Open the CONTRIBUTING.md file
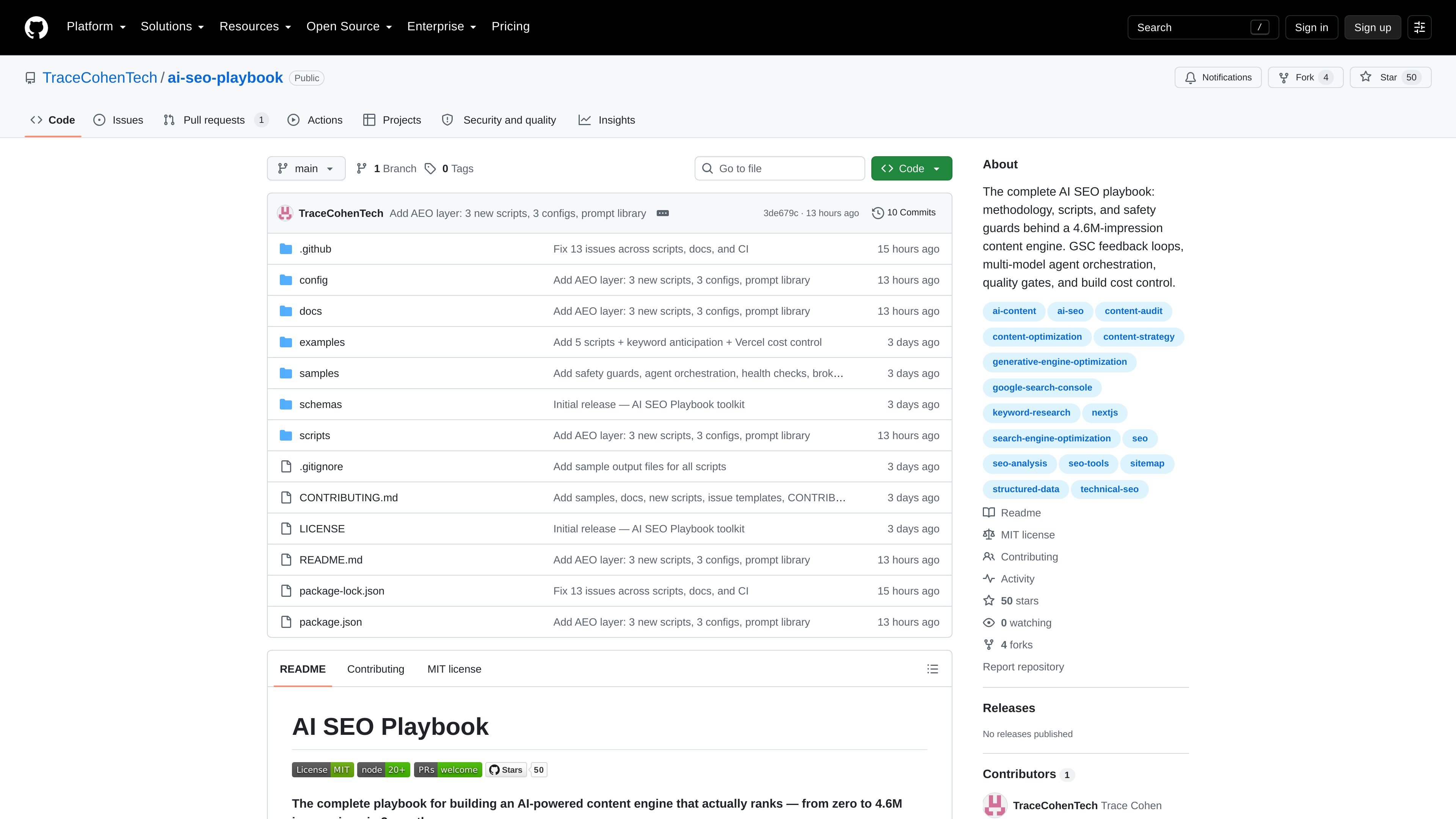This screenshot has width=1456, height=819. coord(348,497)
